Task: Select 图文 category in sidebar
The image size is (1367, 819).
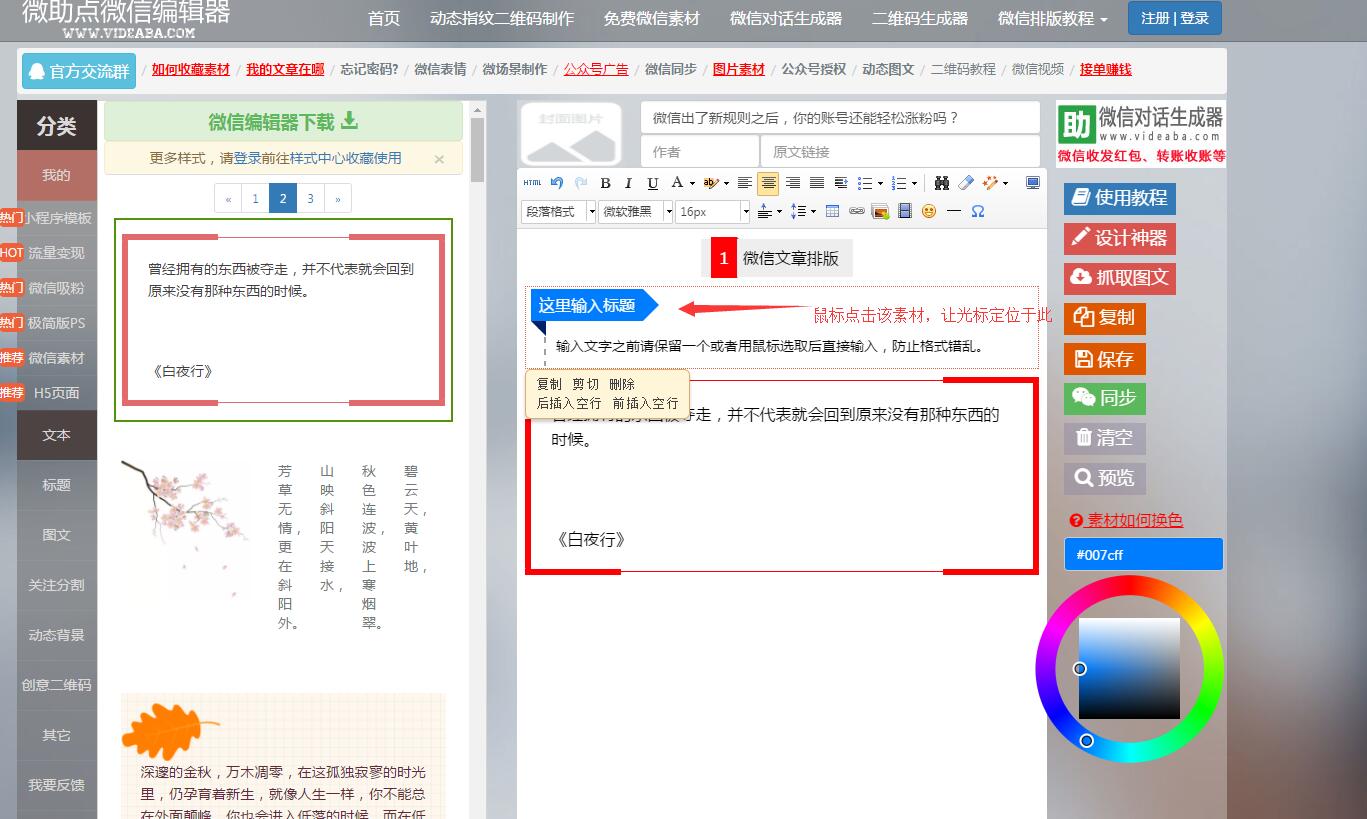Action: pos(57,535)
